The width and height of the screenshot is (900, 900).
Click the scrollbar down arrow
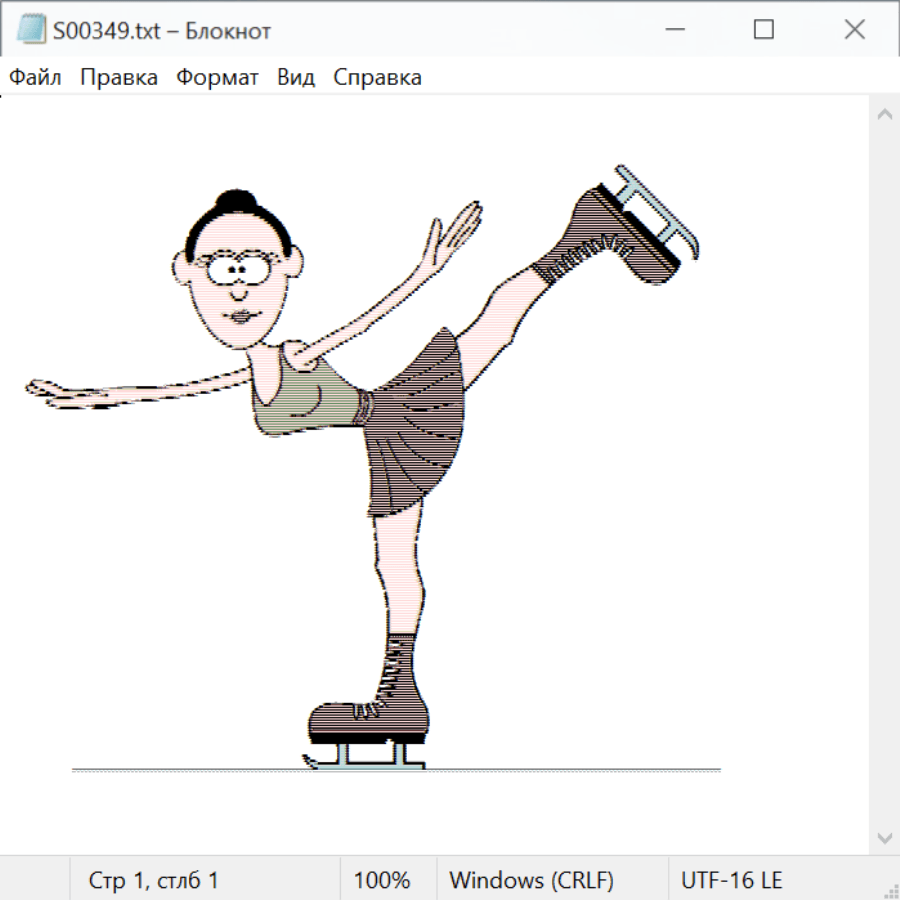coord(884,837)
